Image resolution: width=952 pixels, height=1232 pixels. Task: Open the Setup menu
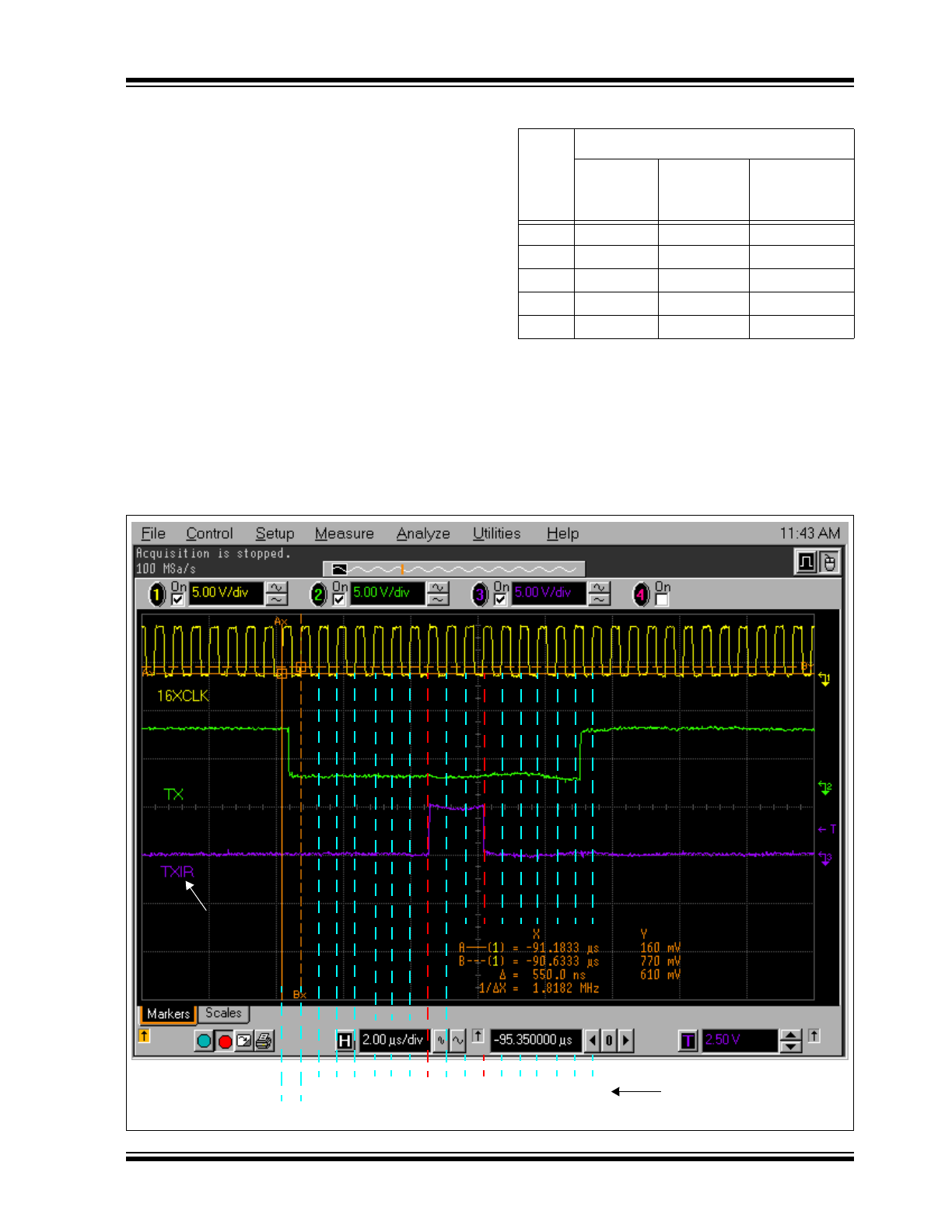point(275,534)
